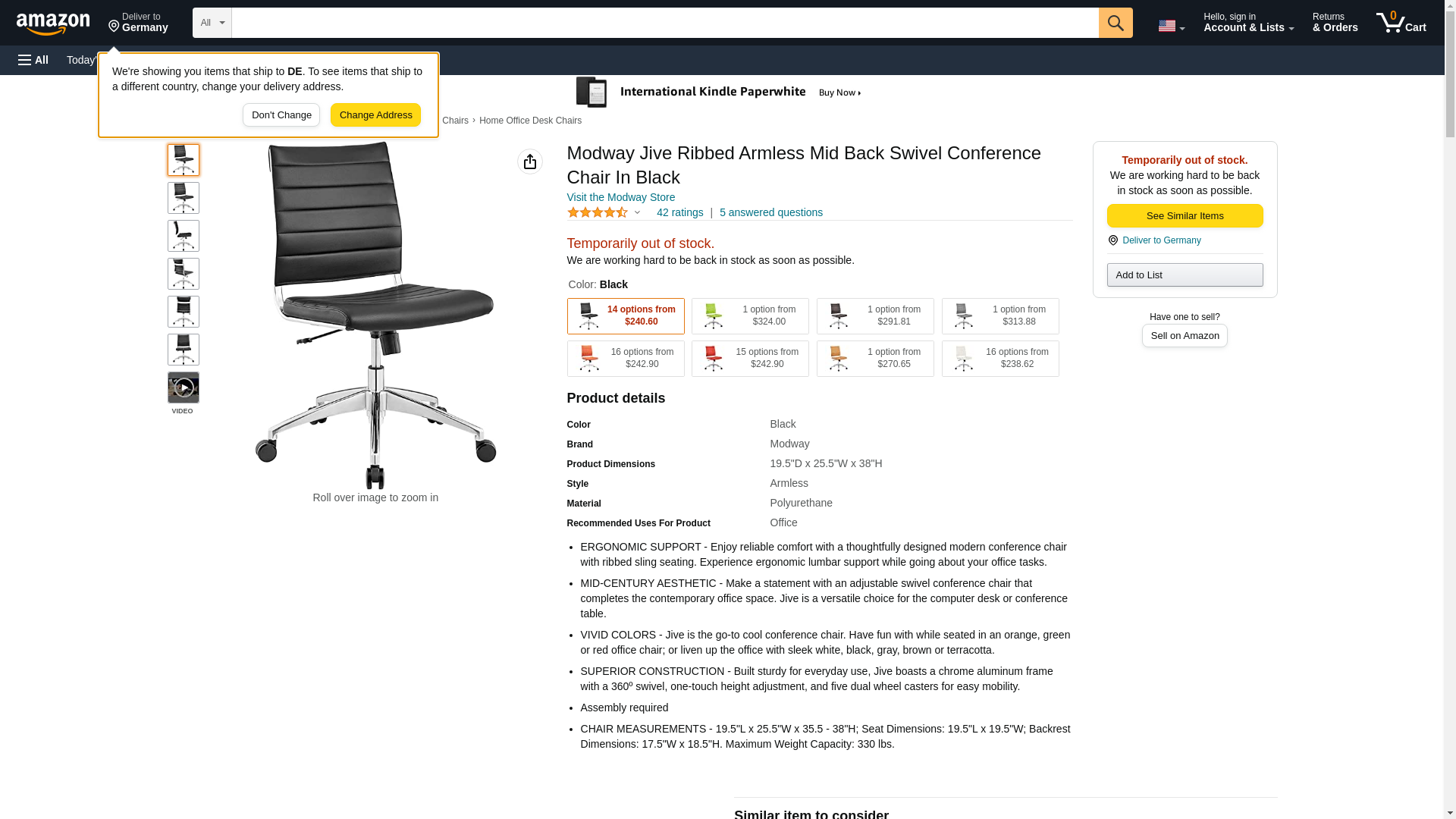Expand Account & Lists dropdown
This screenshot has width=1456, height=819.
(x=1248, y=23)
